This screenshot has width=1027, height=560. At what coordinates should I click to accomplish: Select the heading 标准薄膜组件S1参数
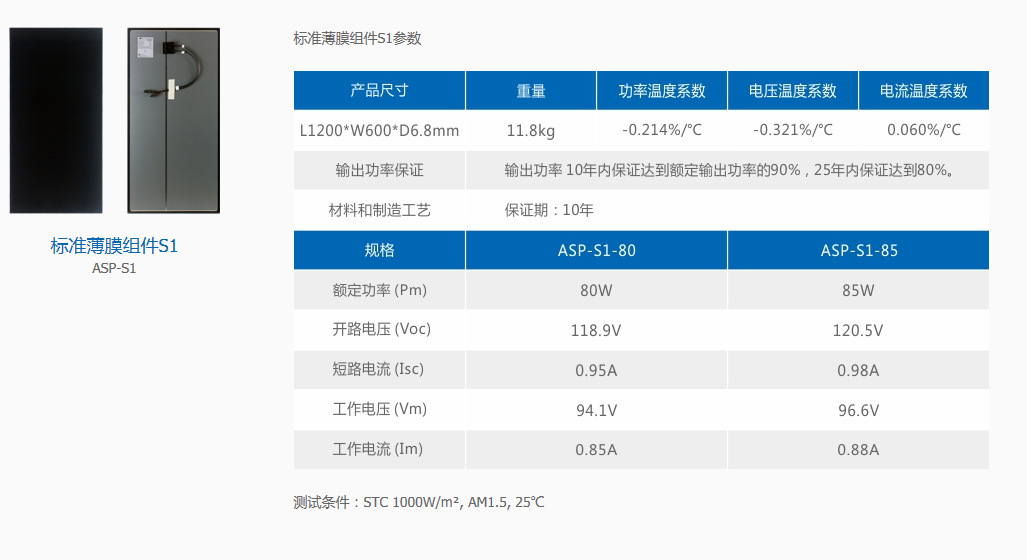pyautogui.click(x=357, y=39)
